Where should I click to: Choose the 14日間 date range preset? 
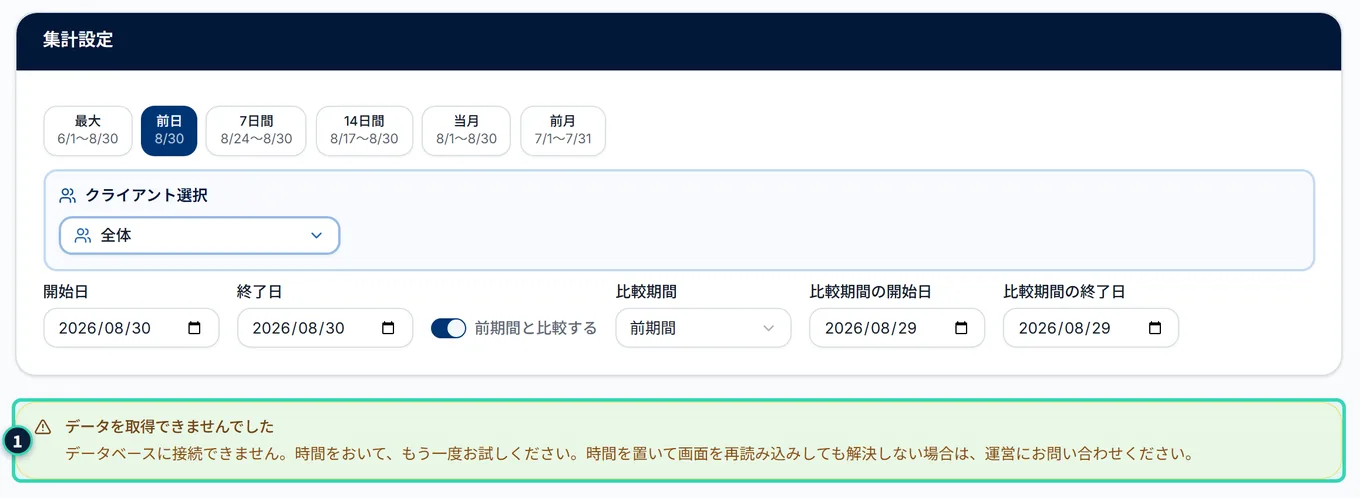tap(364, 131)
